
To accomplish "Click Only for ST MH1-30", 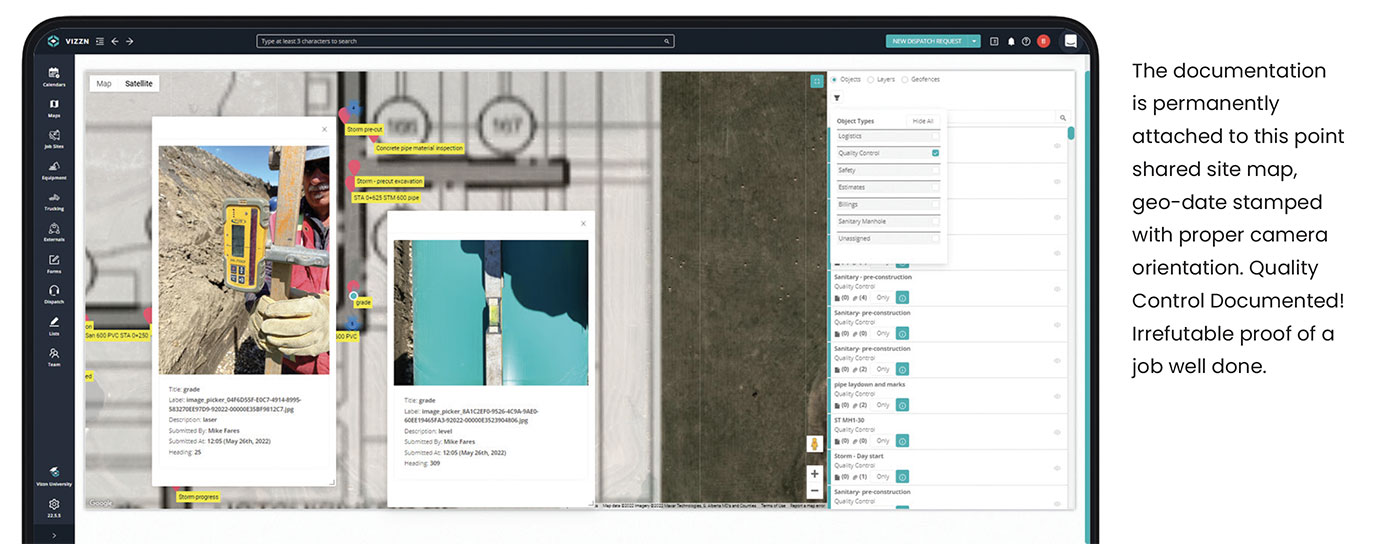I will 883,441.
